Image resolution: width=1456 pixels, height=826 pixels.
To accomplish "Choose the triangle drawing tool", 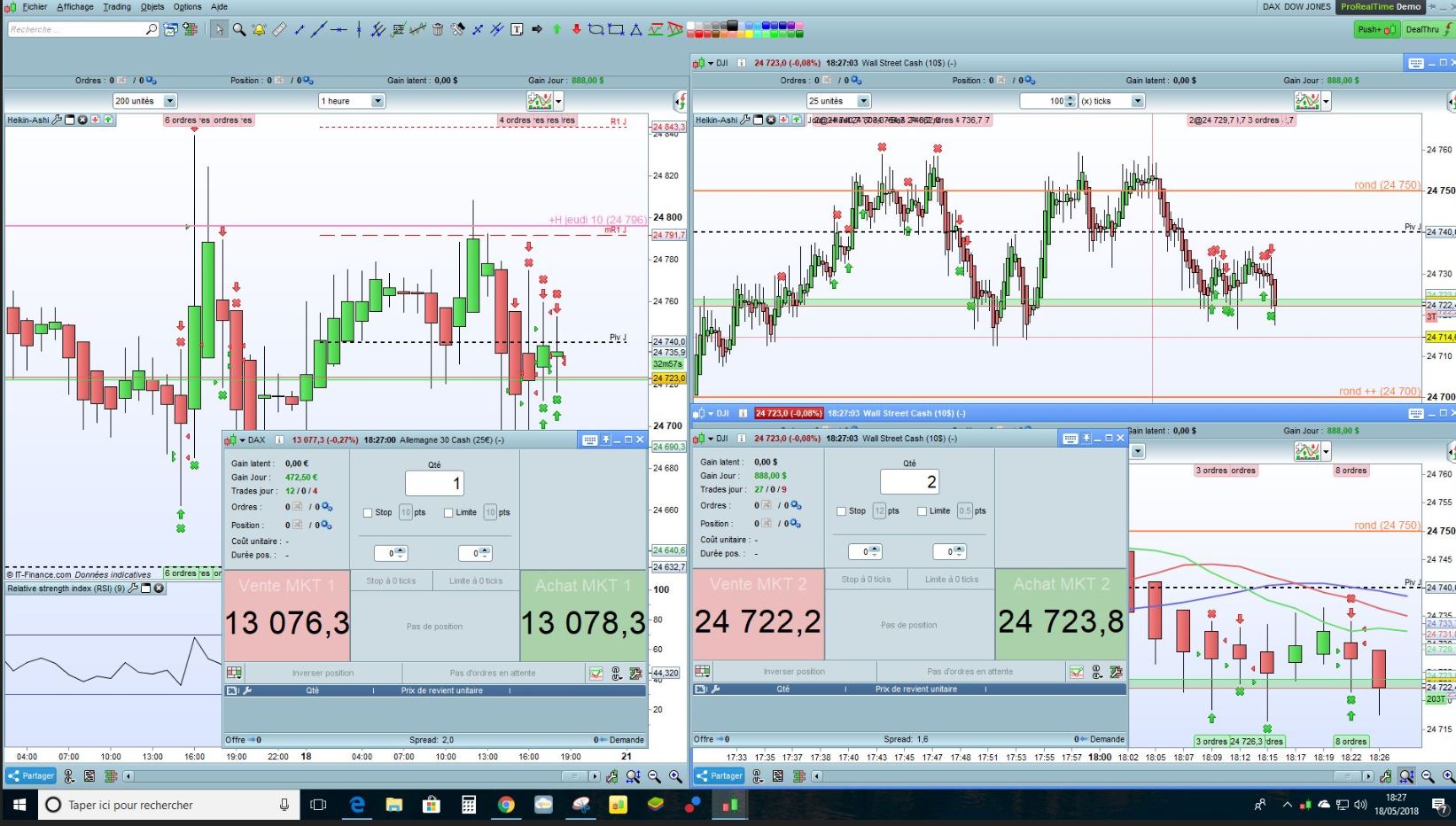I will (x=635, y=29).
